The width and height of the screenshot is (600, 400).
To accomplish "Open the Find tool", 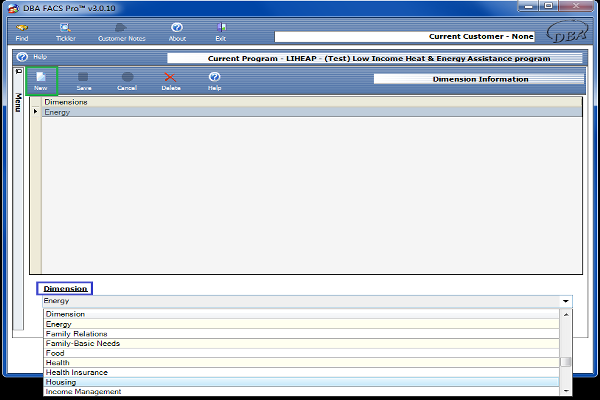I will tap(22, 33).
